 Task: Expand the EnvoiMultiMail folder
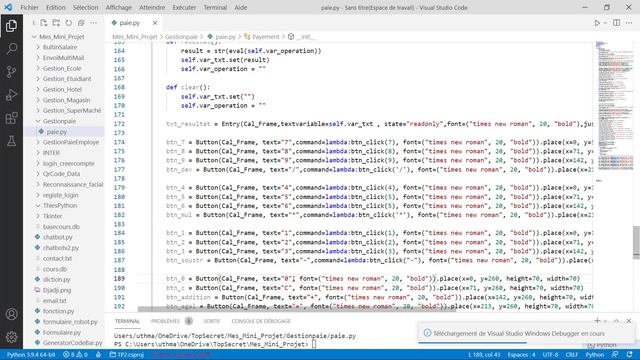coord(63,58)
